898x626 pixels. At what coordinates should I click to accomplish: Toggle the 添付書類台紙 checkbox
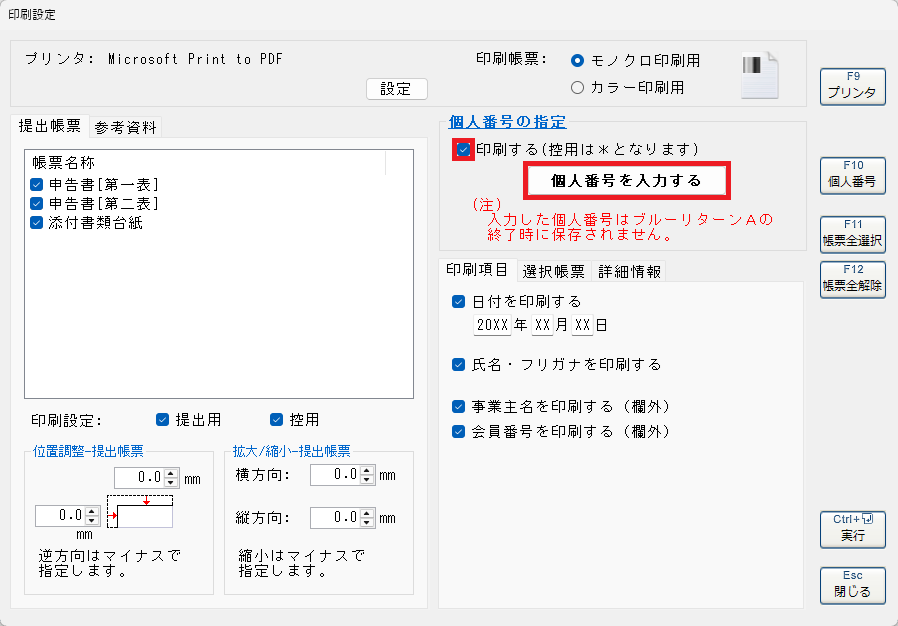(x=37, y=223)
